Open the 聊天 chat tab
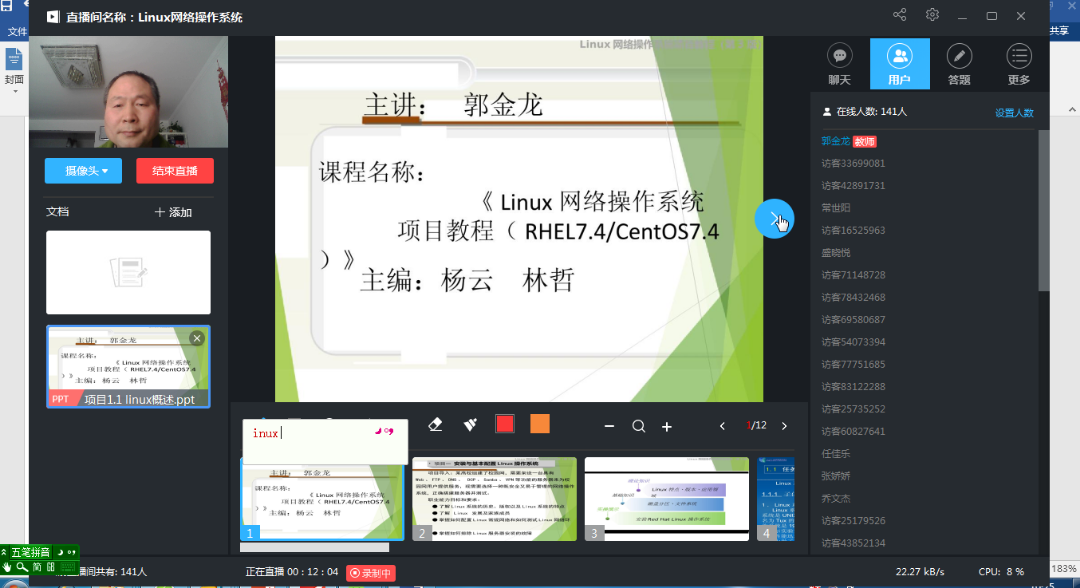This screenshot has height=588, width=1080. [839, 64]
